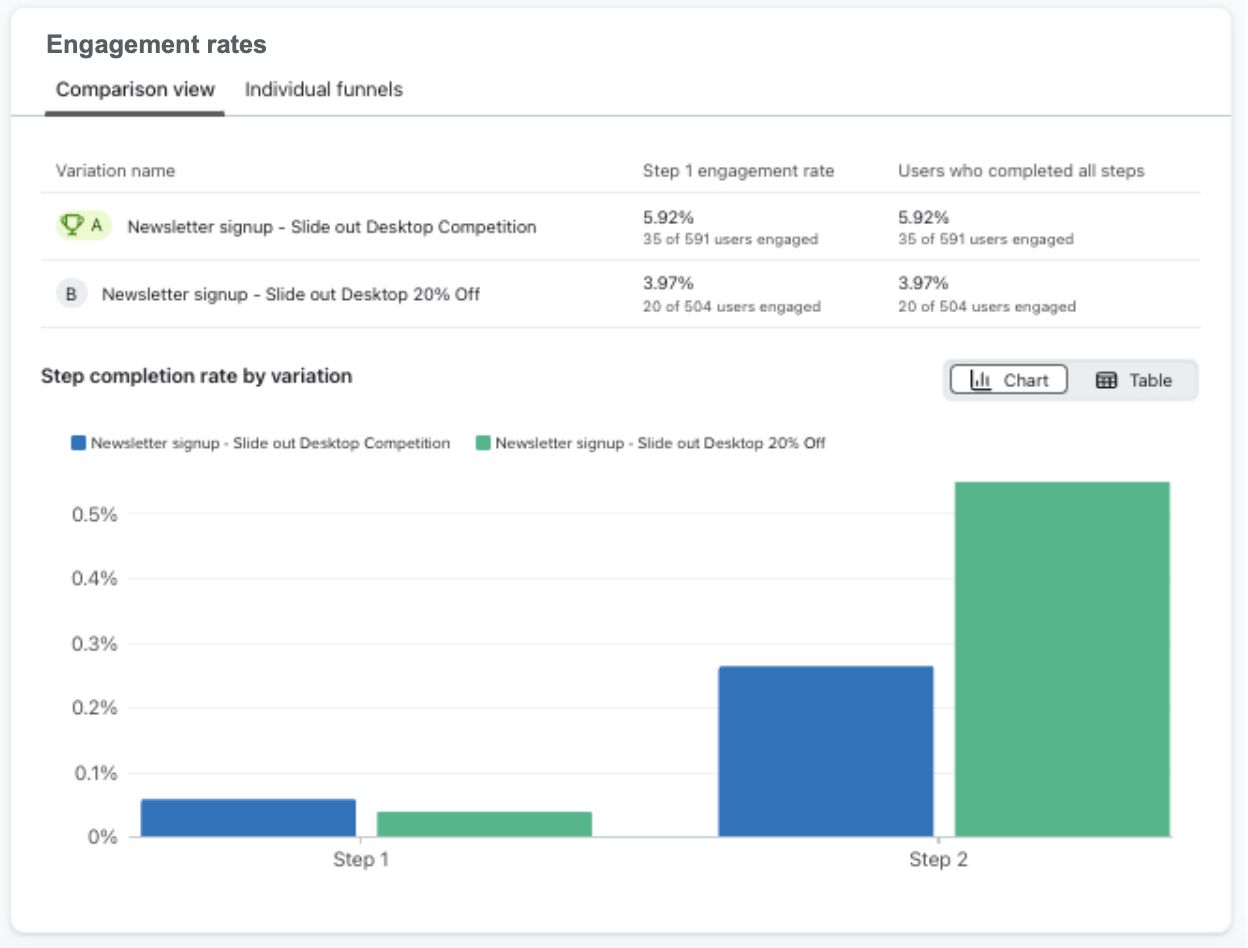Image resolution: width=1248 pixels, height=948 pixels.
Task: Select the Comparison view tab
Action: (133, 90)
